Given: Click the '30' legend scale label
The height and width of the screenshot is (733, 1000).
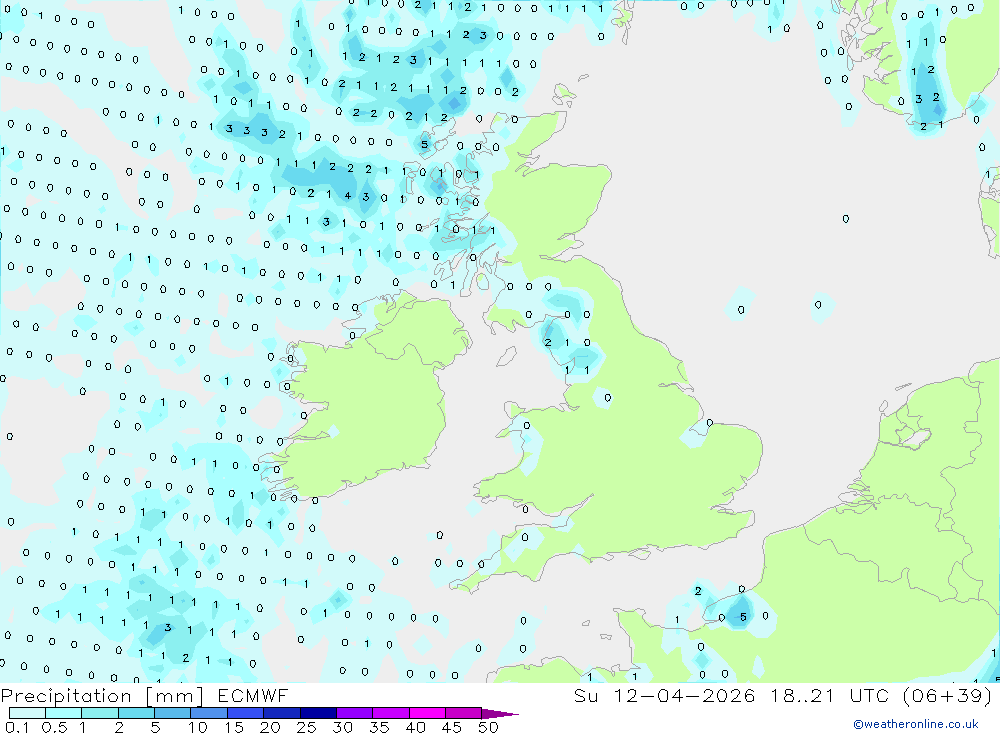Looking at the screenshot, I should [x=343, y=727].
